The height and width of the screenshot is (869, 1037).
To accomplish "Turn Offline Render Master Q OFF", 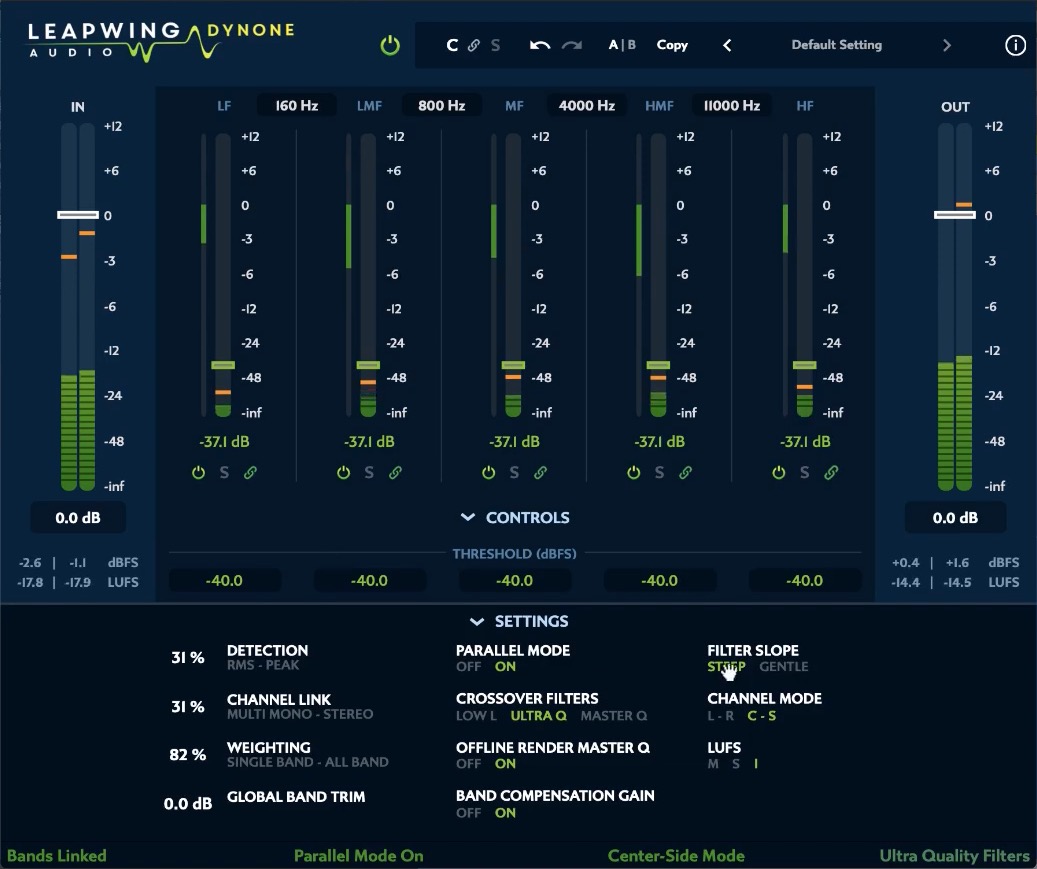I will point(468,764).
